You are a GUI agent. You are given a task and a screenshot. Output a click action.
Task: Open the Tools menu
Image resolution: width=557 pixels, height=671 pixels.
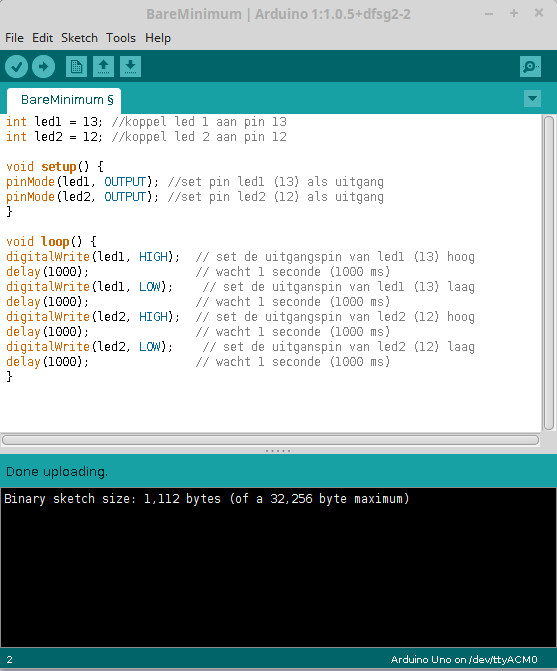pos(121,38)
